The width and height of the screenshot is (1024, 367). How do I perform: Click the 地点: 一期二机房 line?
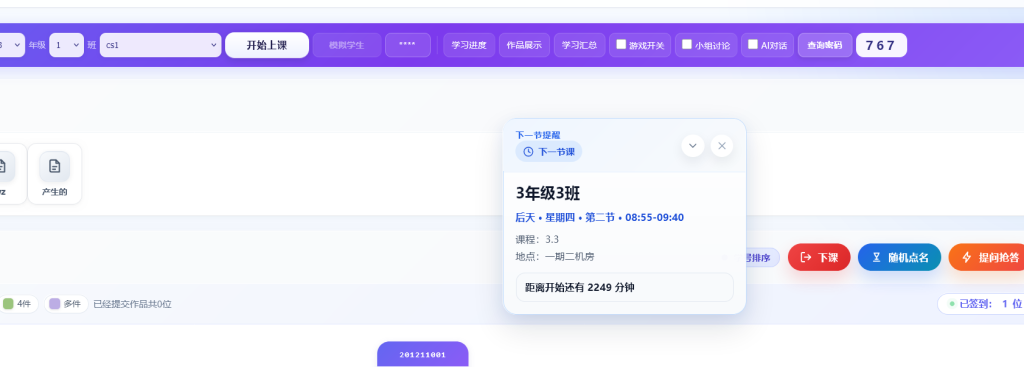click(555, 257)
